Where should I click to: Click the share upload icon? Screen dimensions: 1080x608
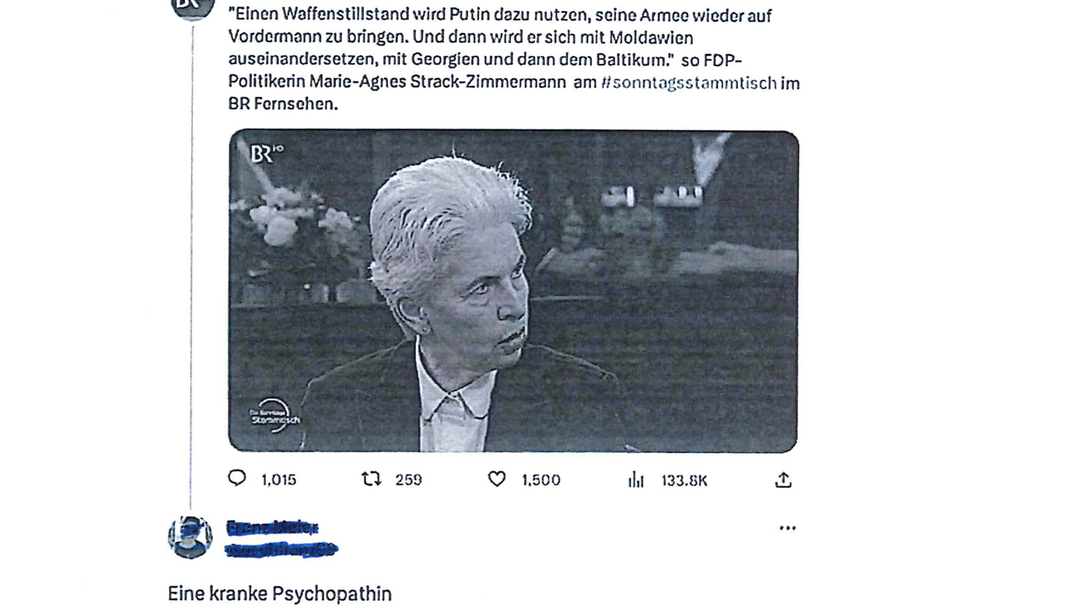point(783,480)
